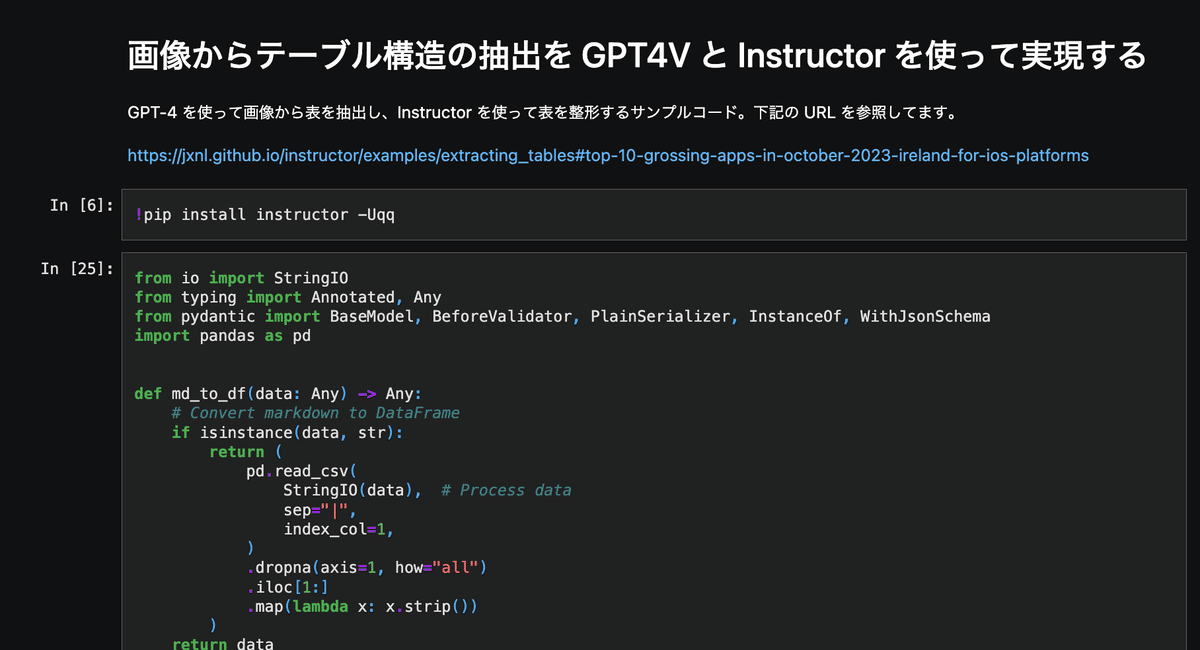This screenshot has height=650, width=1200.
Task: Open the jxnl.github.io instructor examples link
Action: 608,156
